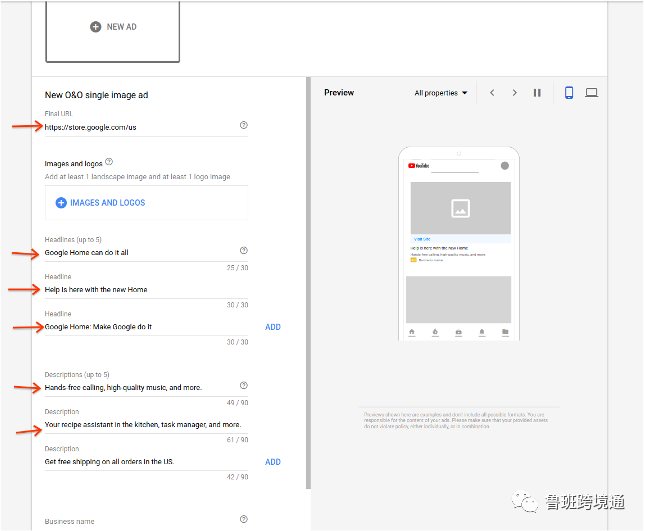Screen dimensions: 645x531
Task: Click the '49 / 90' character counter
Action: [237, 403]
